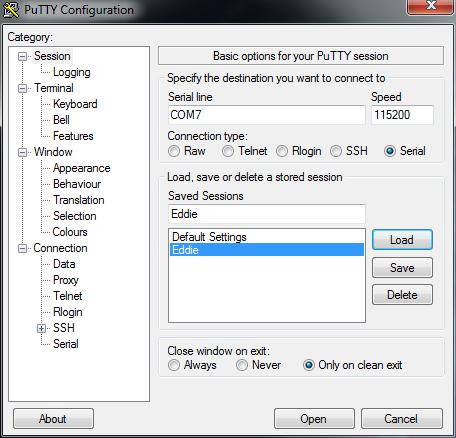Open the Session category
This screenshot has height=438, width=456.
pos(52,56)
